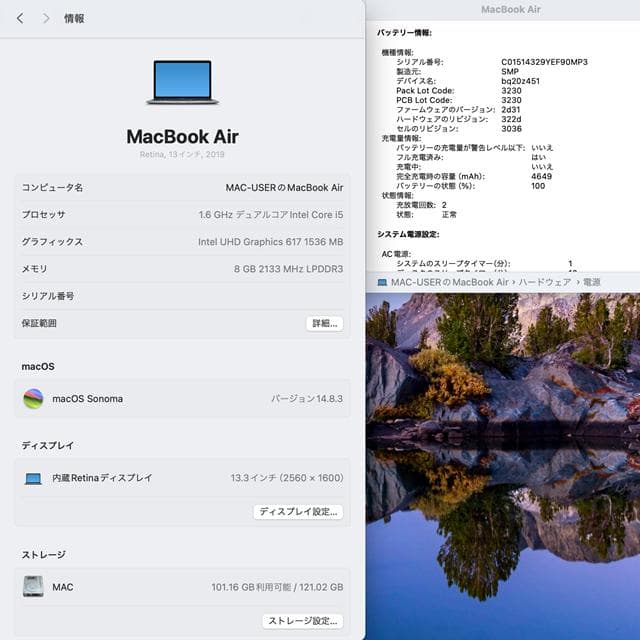The image size is (640, 640).
Task: Click the MAC volume name
Action: pos(63,587)
